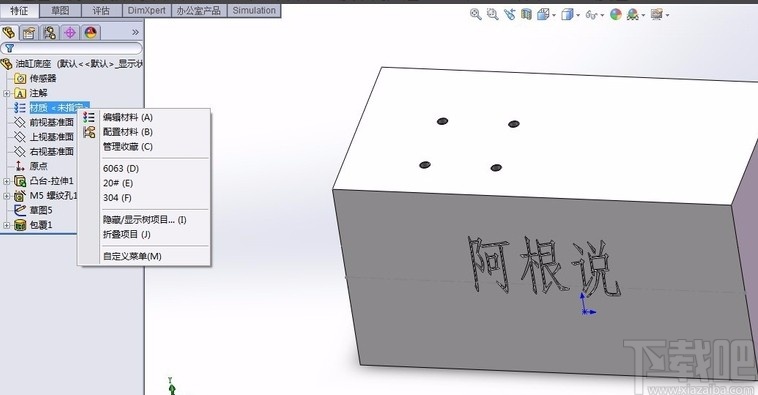Open the Simulation tab
This screenshot has width=758, height=395.
click(x=254, y=10)
